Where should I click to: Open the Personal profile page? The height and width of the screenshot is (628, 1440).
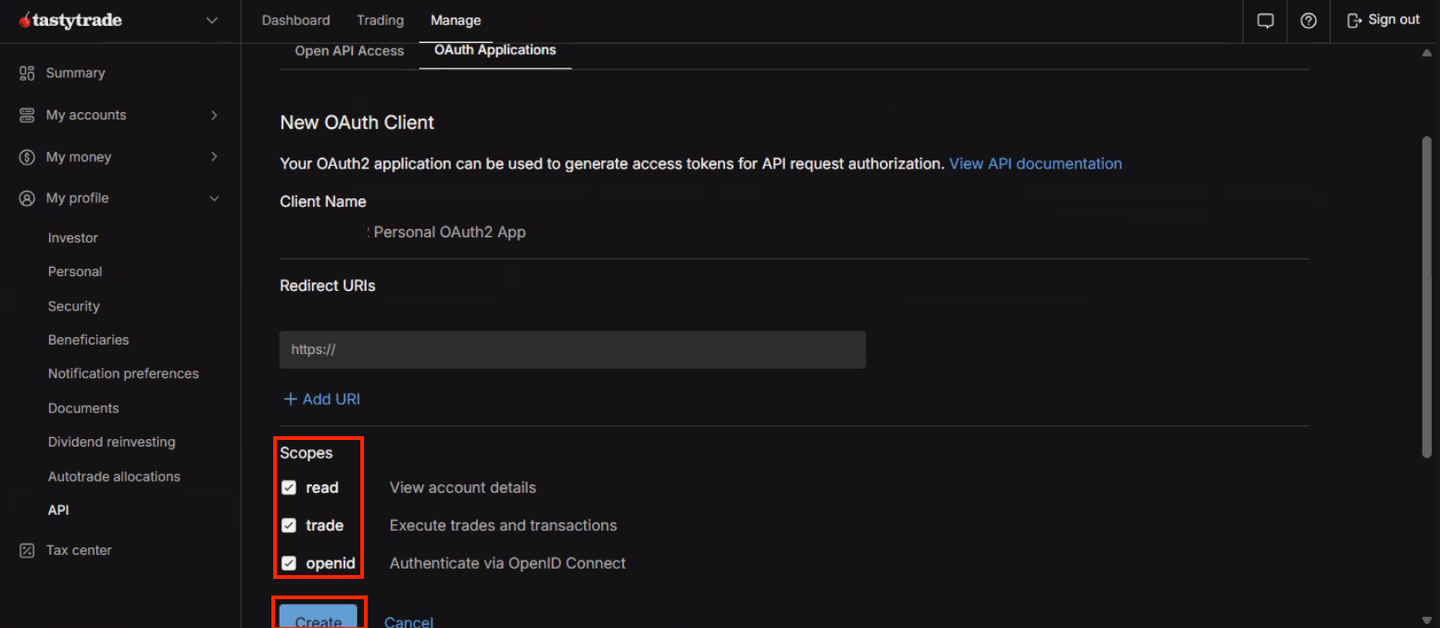point(75,272)
